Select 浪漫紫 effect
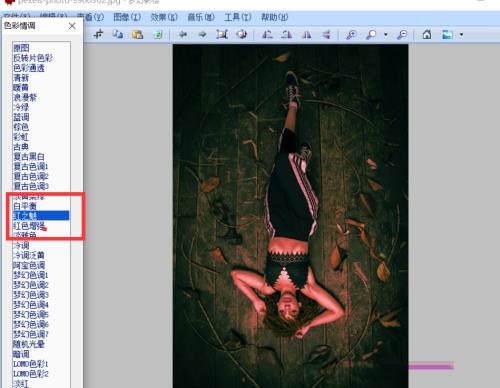500x388 pixels. pos(25,97)
